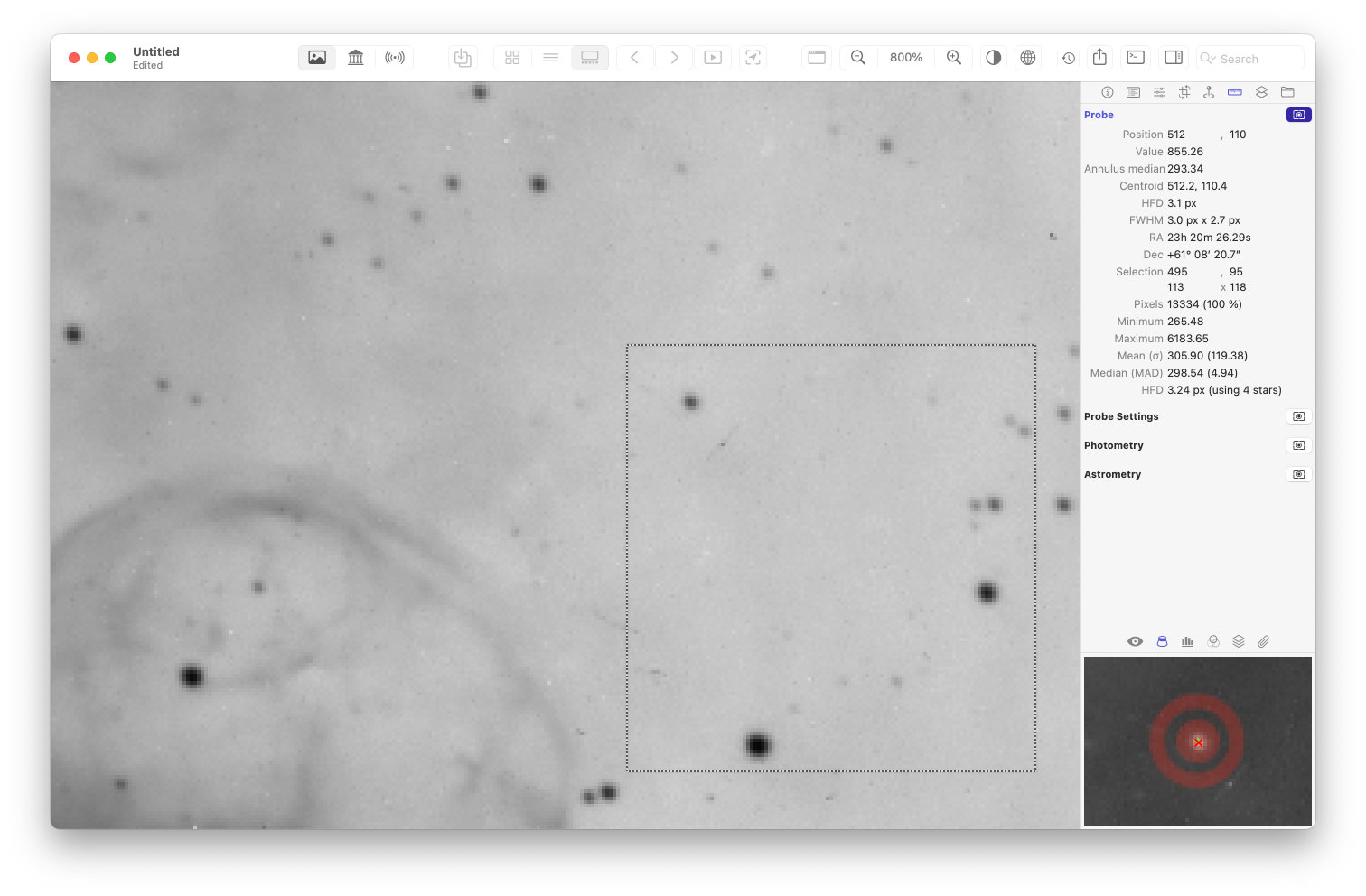This screenshot has height=896, width=1366.
Task: Click the Dec value +61° 08′ 20.7″
Action: tap(1203, 255)
